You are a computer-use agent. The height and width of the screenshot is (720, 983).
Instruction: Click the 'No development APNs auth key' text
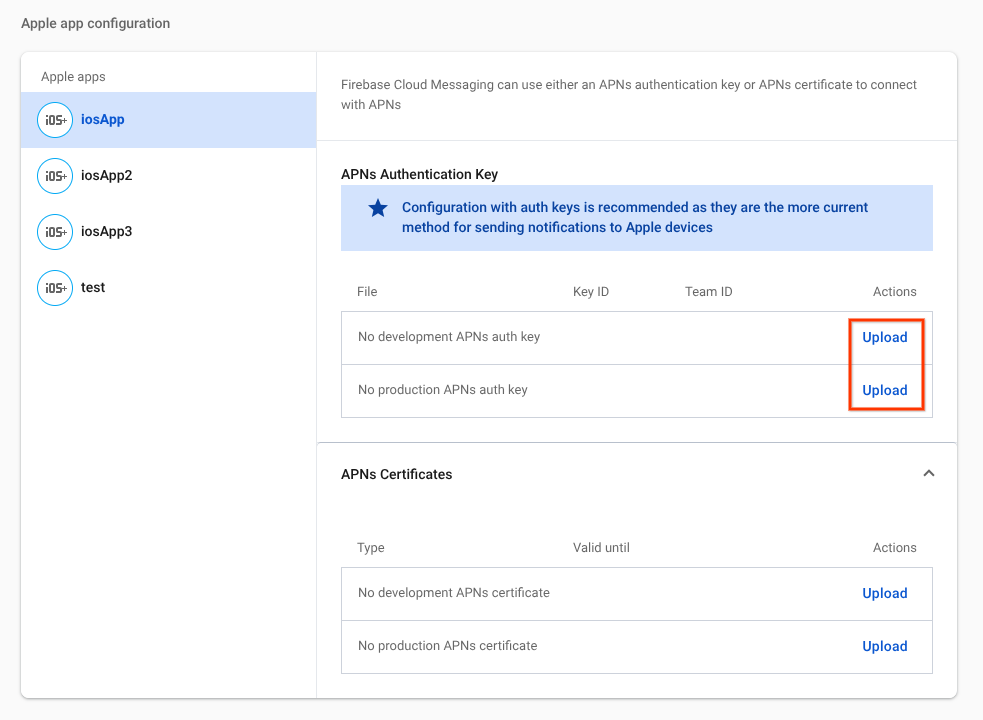(x=449, y=338)
